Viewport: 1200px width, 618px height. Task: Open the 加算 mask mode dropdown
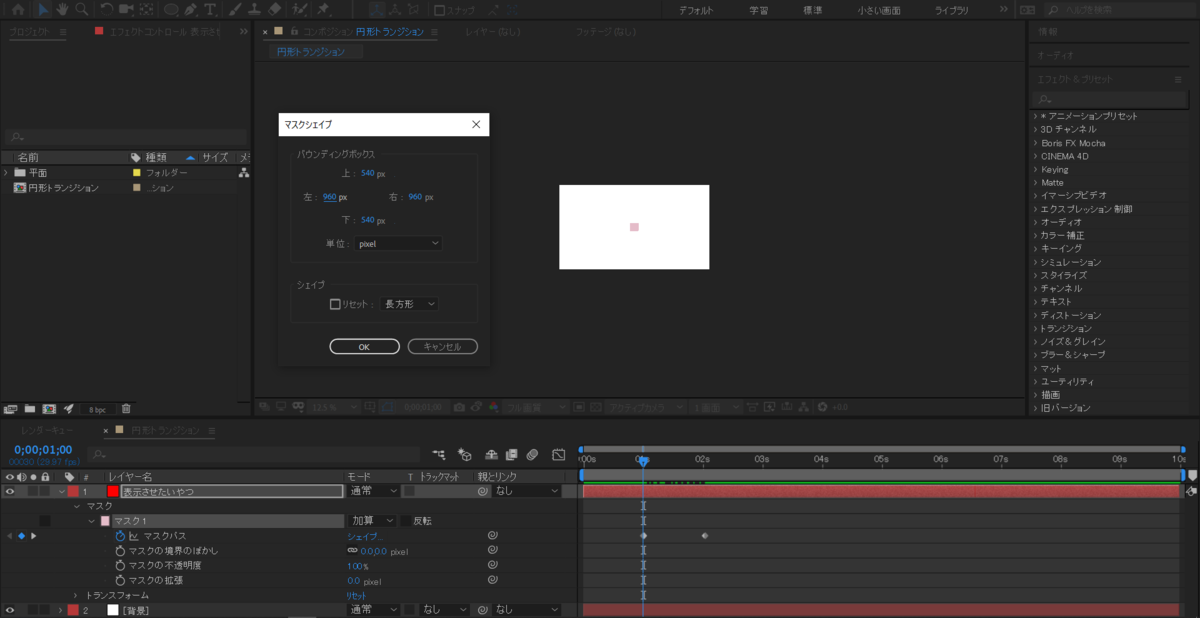(x=371, y=521)
